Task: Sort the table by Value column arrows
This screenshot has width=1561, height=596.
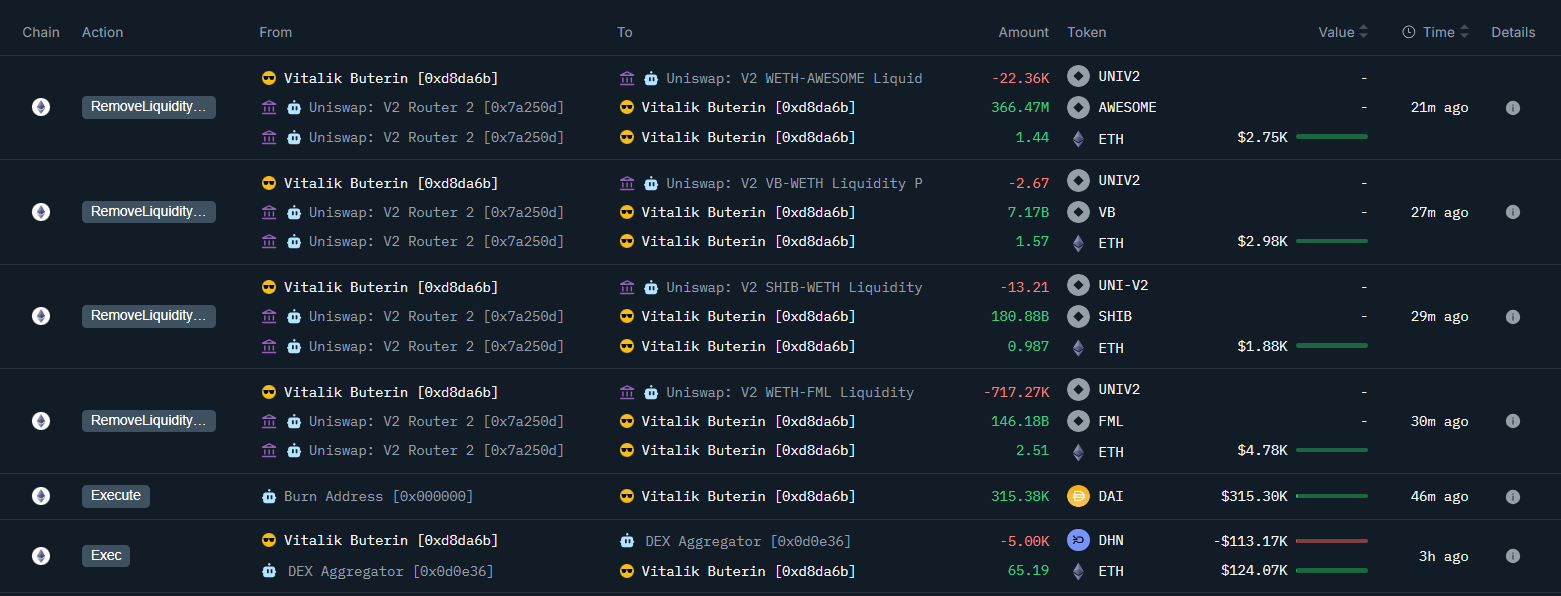Action: point(1364,32)
